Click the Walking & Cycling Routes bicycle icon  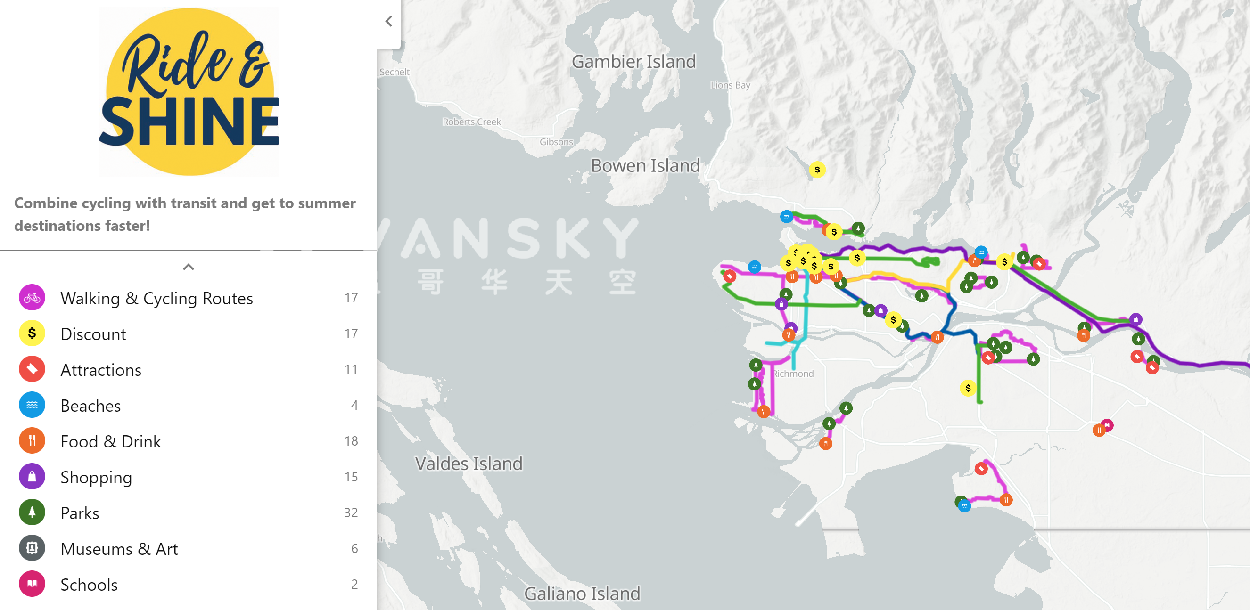32,298
